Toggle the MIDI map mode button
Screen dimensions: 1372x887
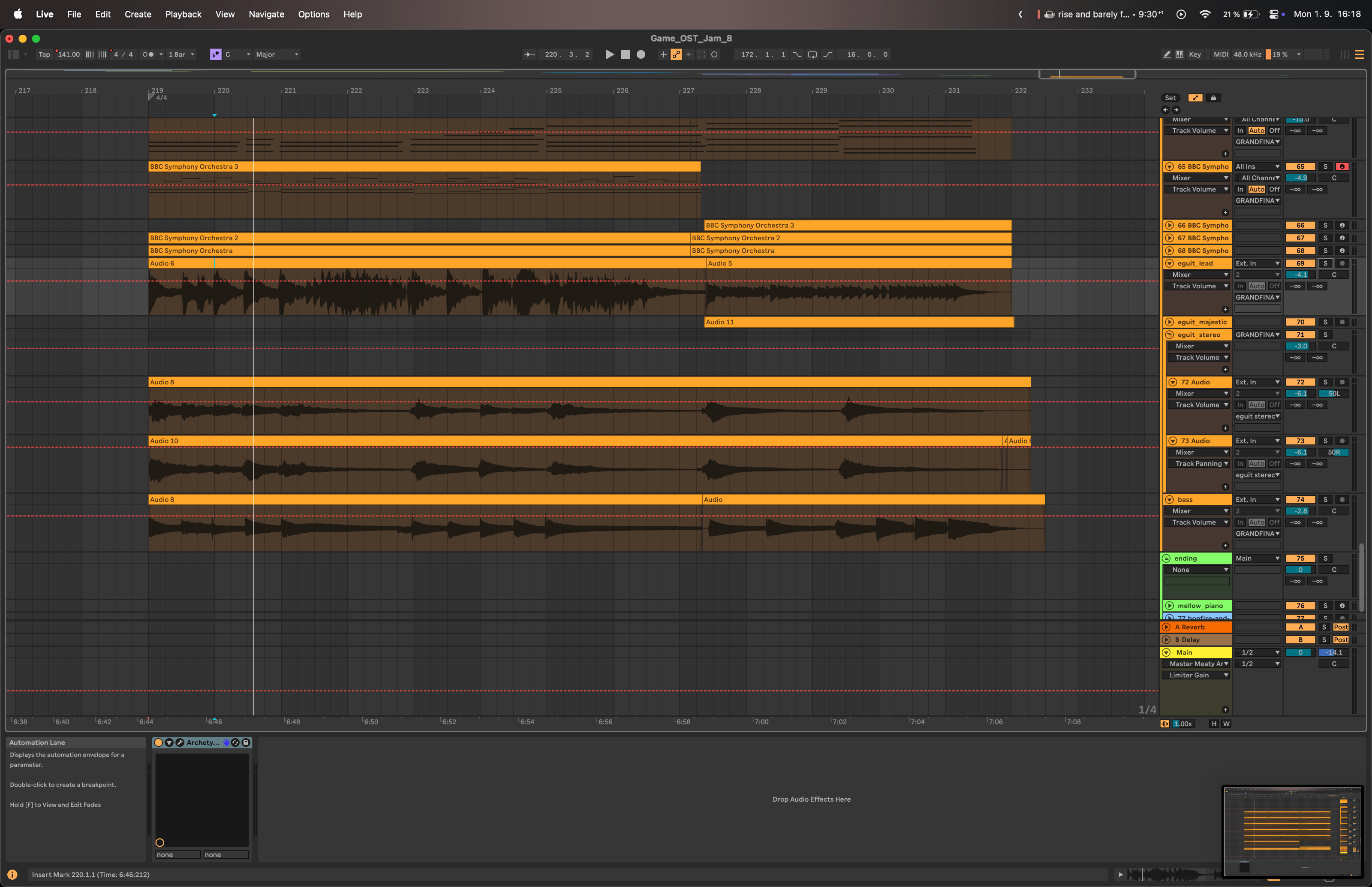1221,54
